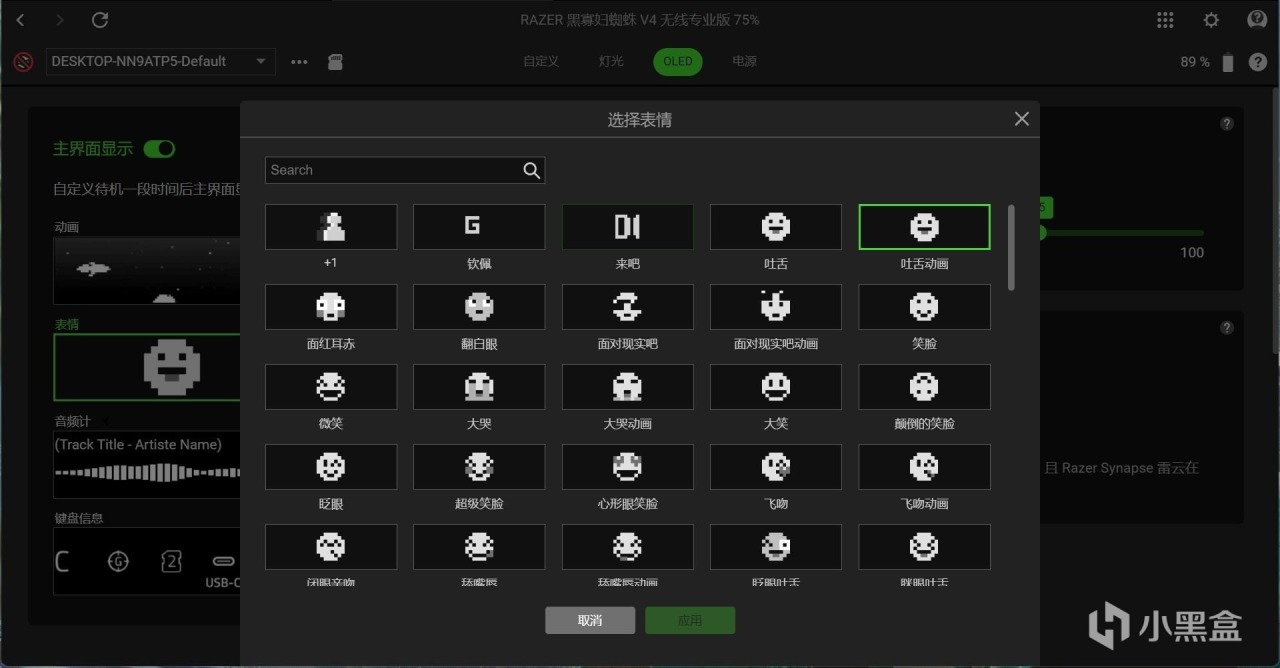Select the 微笑 emoji
Screen dimensions: 1280x668
tap(331, 387)
